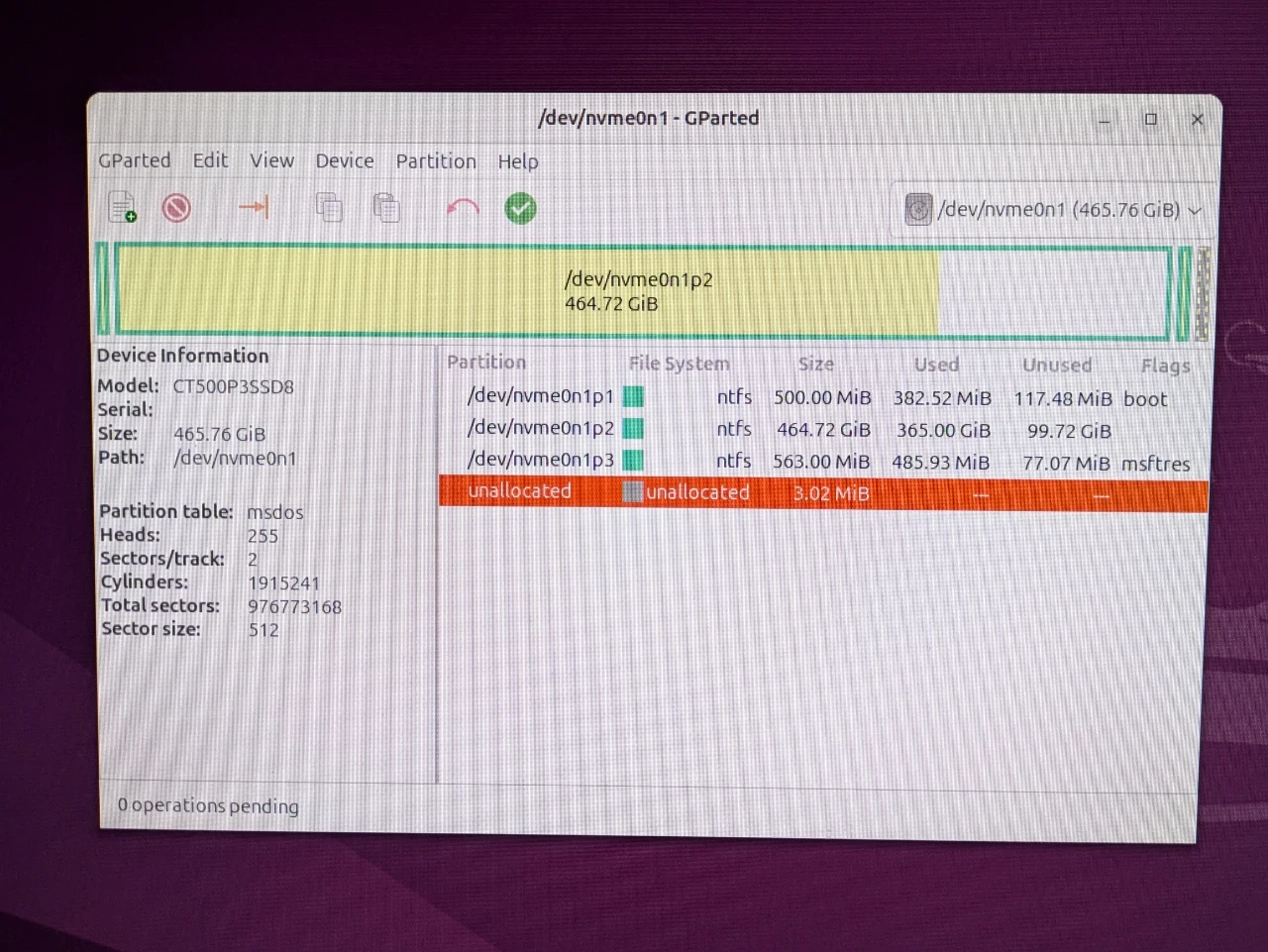Click the 563.00 MiB size cell
The width and height of the screenshot is (1268, 952).
[821, 462]
